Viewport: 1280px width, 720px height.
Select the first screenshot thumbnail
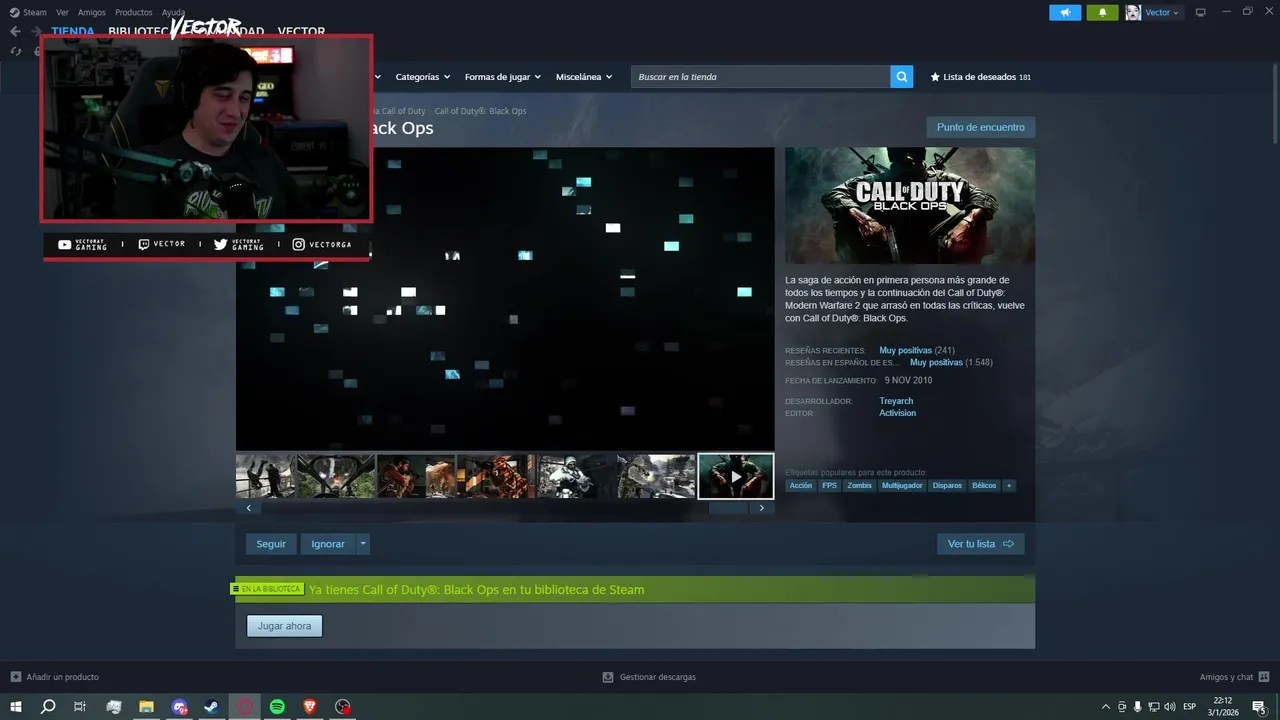click(x=266, y=476)
